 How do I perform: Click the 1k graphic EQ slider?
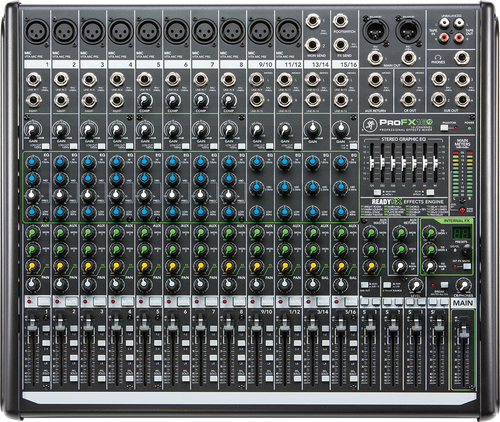tap(404, 162)
